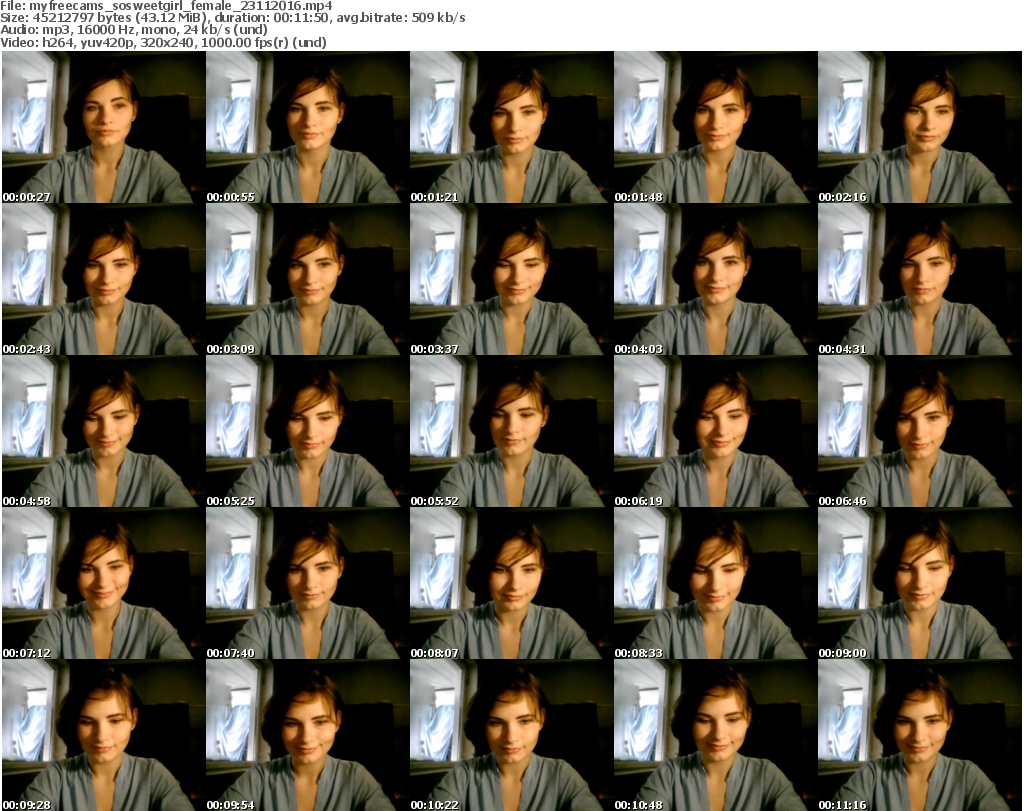This screenshot has height=811, width=1024.
Task: Open the frame stamped 00:02:16
Action: (x=920, y=127)
